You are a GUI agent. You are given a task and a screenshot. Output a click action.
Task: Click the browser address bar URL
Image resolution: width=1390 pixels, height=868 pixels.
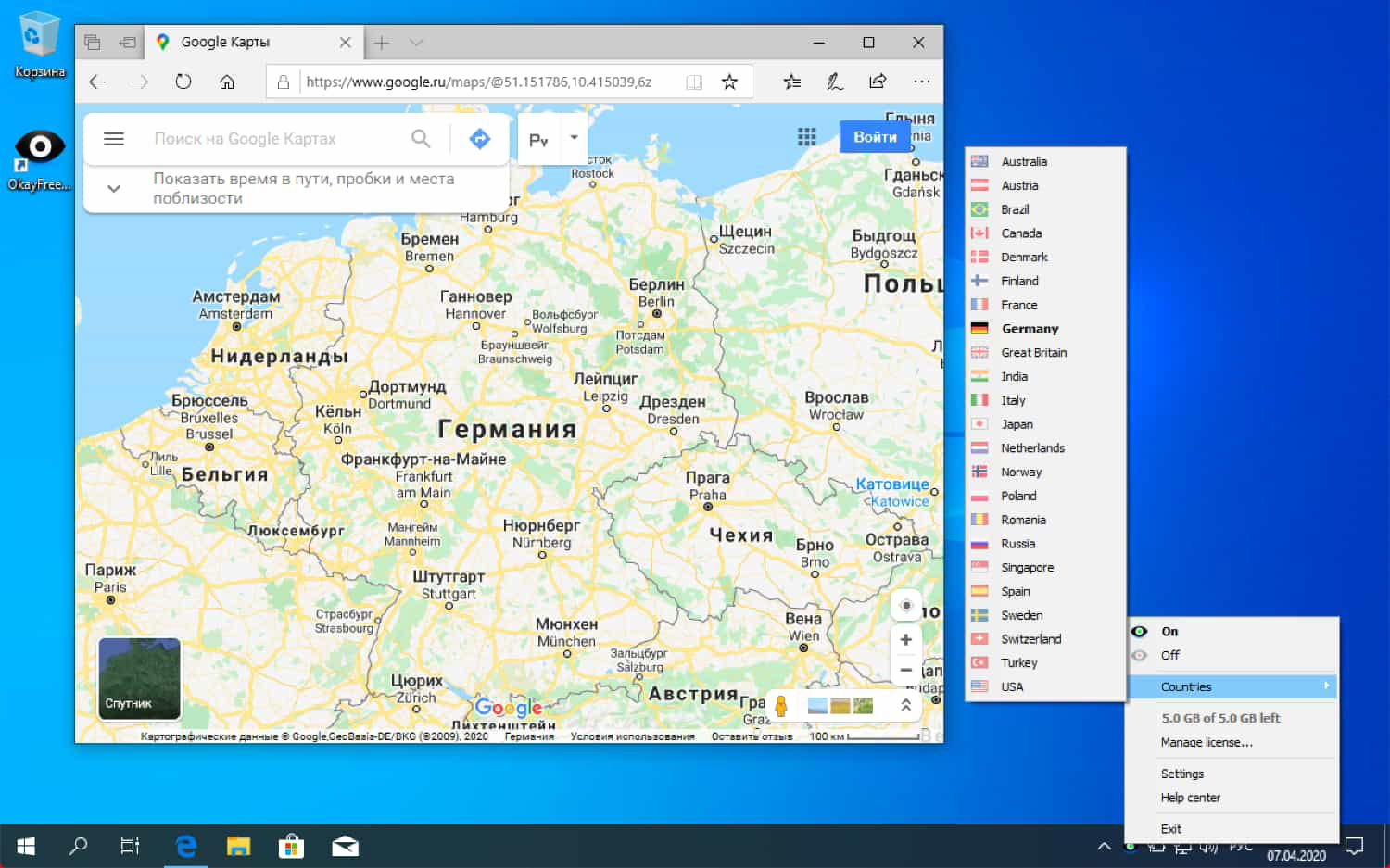(x=479, y=82)
